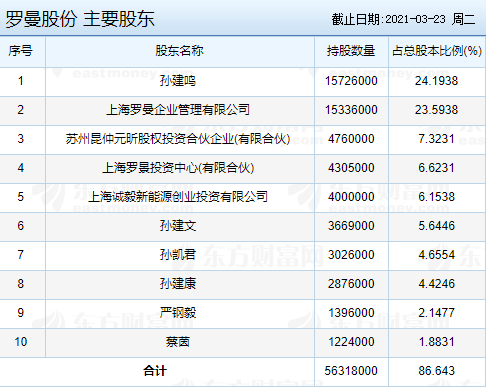Select shareholder 苏州昆仲元昕股权投资合伙企业(有限合伙)
Viewport: 486px width, 390px height.
tap(178, 139)
